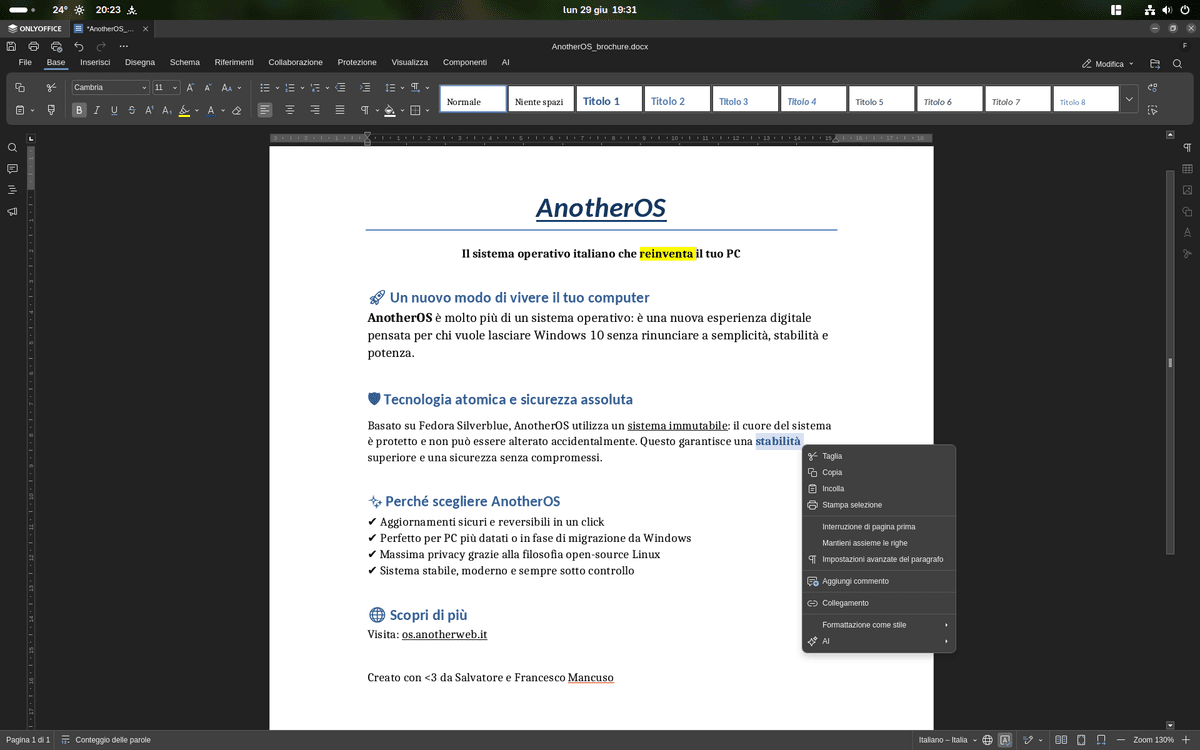Toggle nonprinting characters pilcrow button
This screenshot has width=1200, height=750.
(x=365, y=110)
